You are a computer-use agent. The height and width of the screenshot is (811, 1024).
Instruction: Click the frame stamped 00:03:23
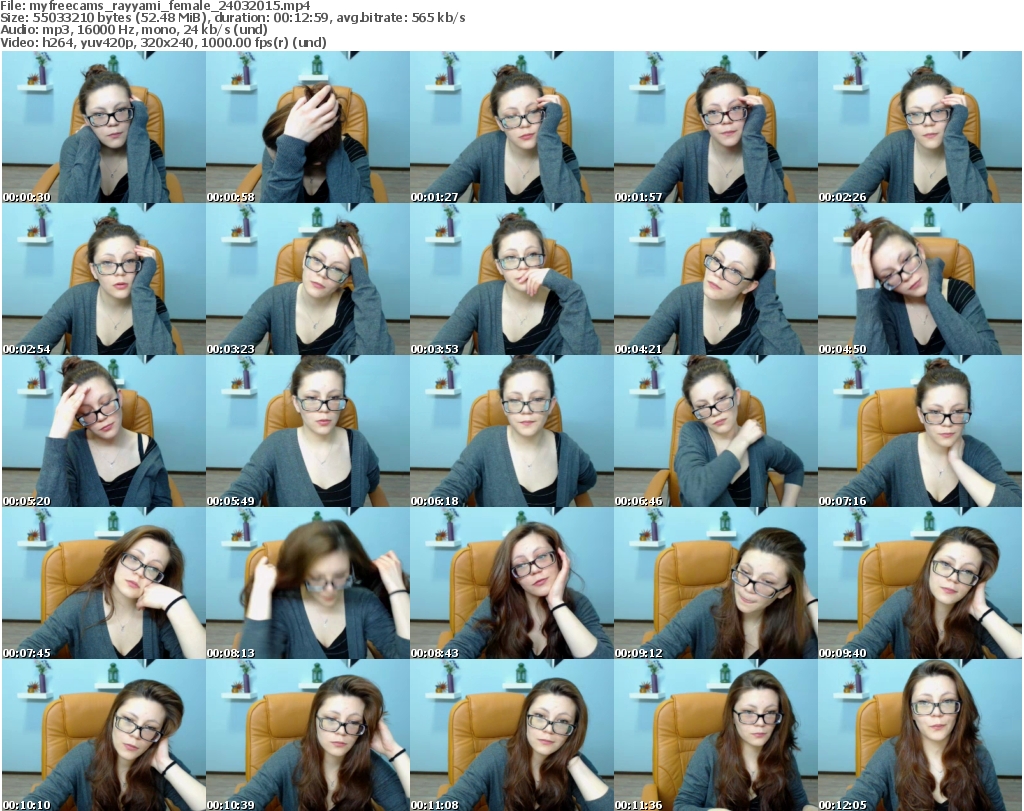tap(308, 279)
